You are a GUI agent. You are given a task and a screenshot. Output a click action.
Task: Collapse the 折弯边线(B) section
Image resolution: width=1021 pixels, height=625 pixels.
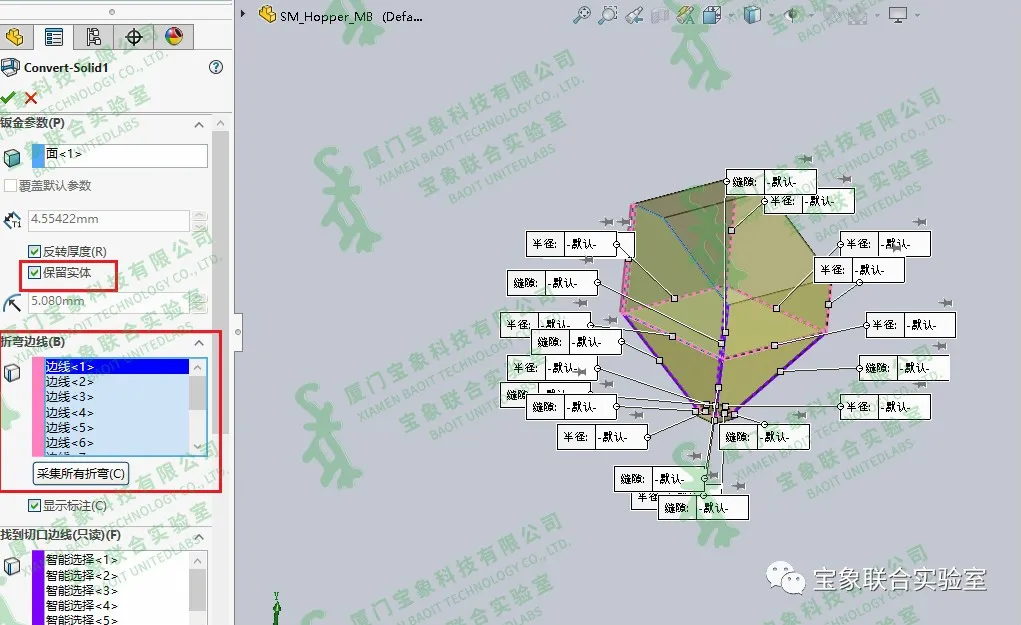[199, 343]
